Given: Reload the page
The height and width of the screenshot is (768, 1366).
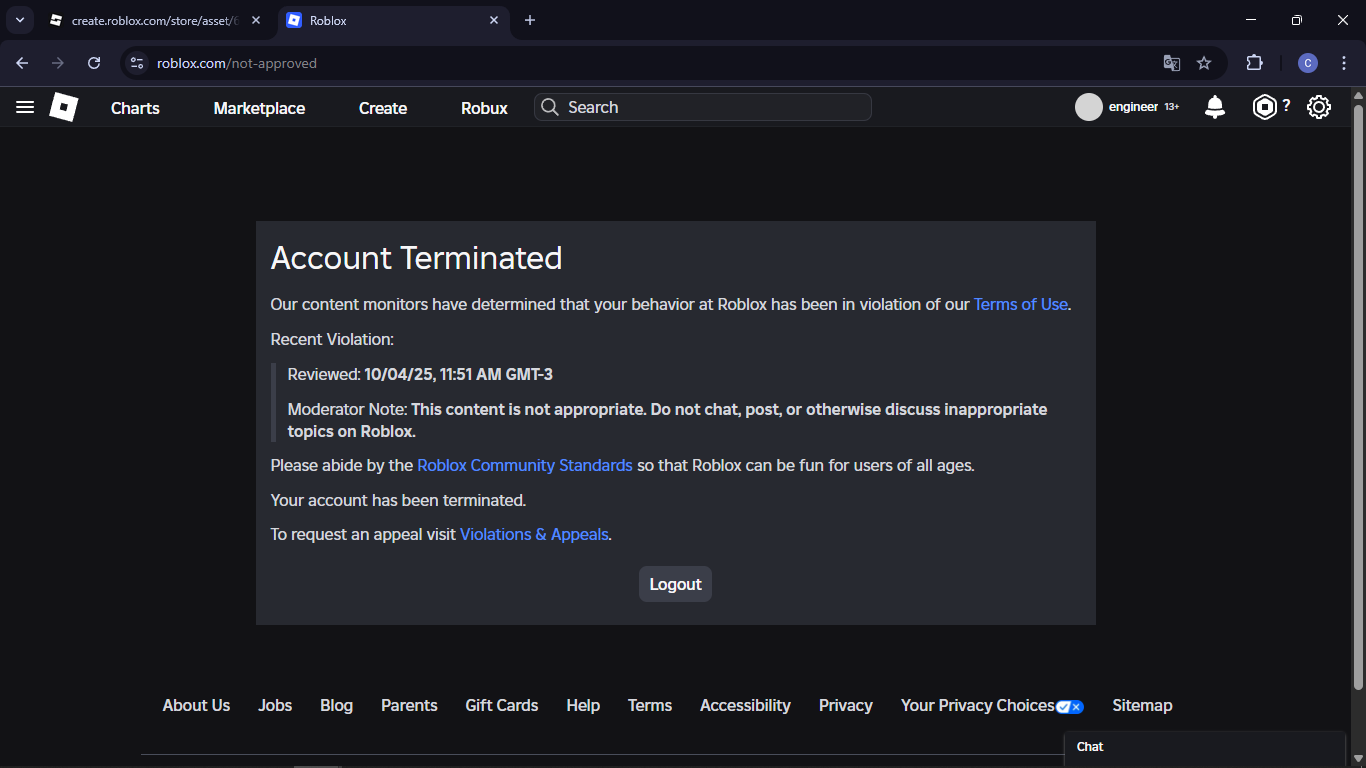Looking at the screenshot, I should (94, 63).
